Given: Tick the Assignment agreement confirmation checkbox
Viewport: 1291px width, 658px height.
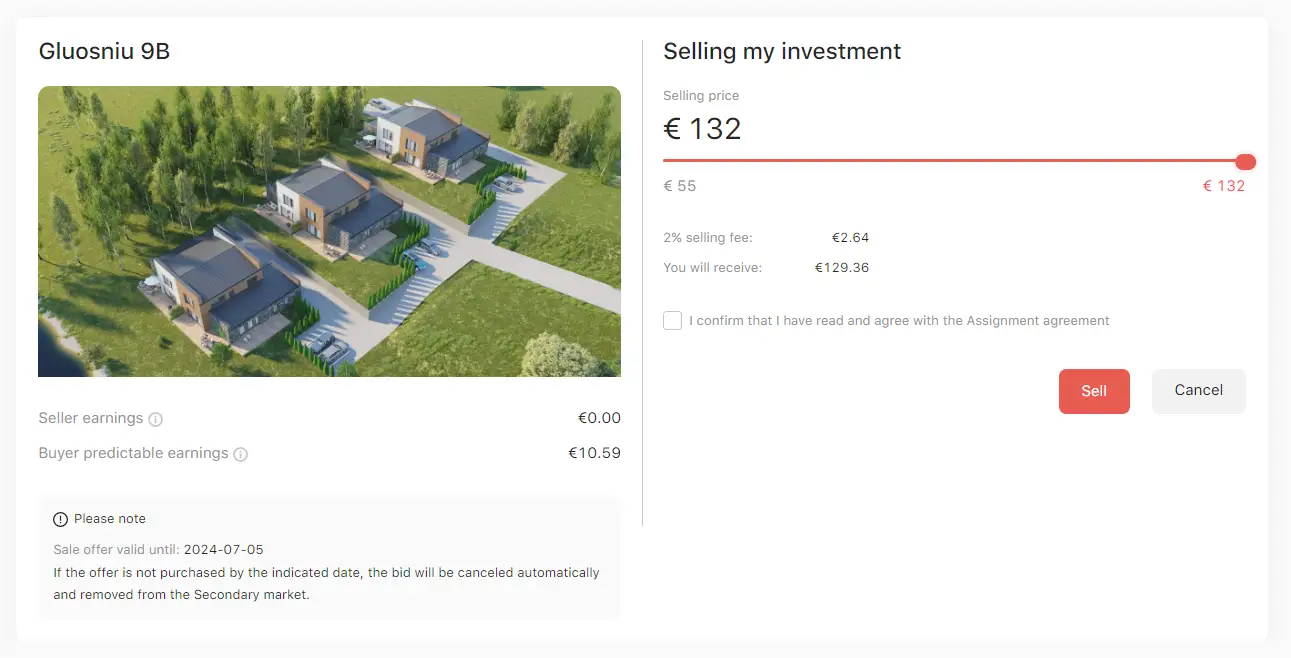Looking at the screenshot, I should pos(673,321).
